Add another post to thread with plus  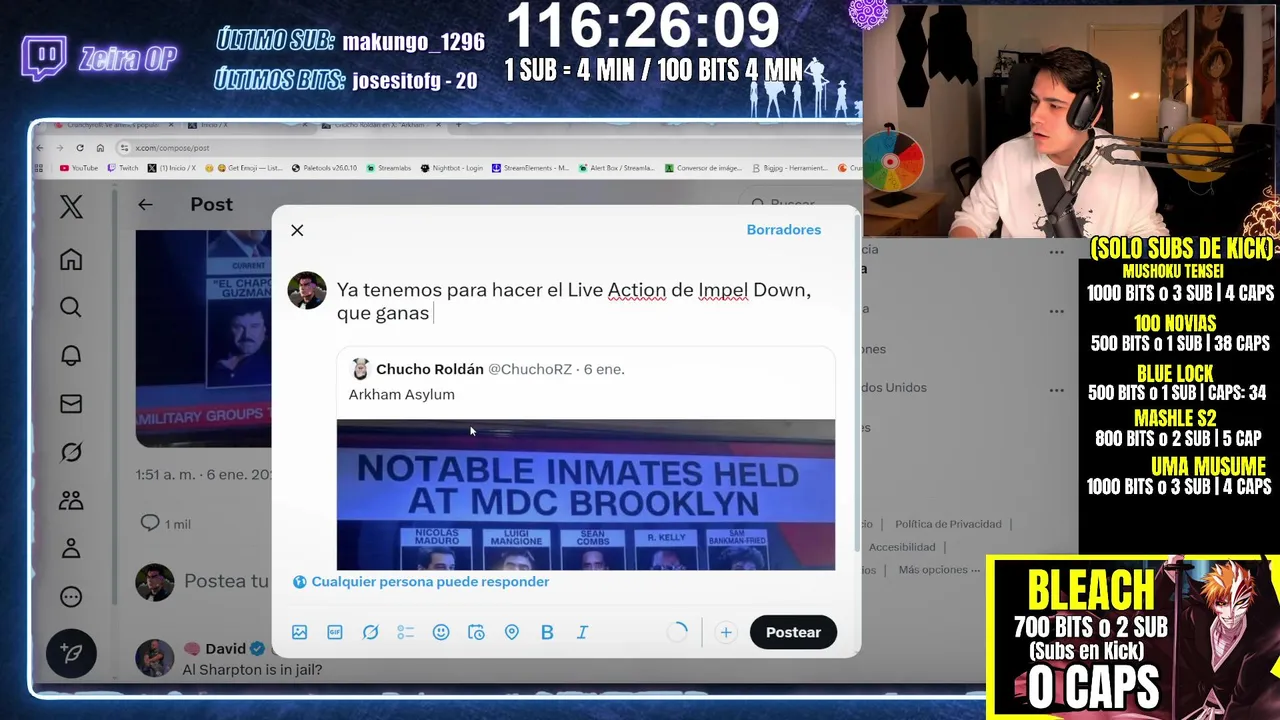[x=726, y=632]
